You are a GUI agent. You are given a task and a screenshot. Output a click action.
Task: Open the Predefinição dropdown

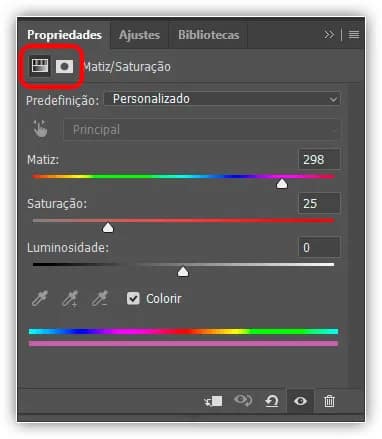222,99
